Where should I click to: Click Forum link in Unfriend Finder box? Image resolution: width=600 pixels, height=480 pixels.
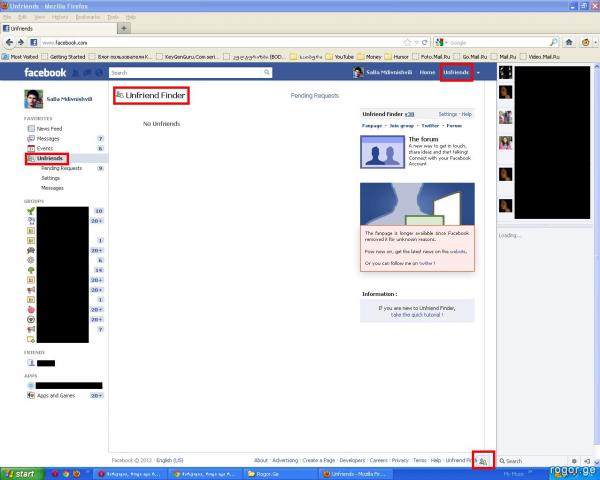pos(454,126)
